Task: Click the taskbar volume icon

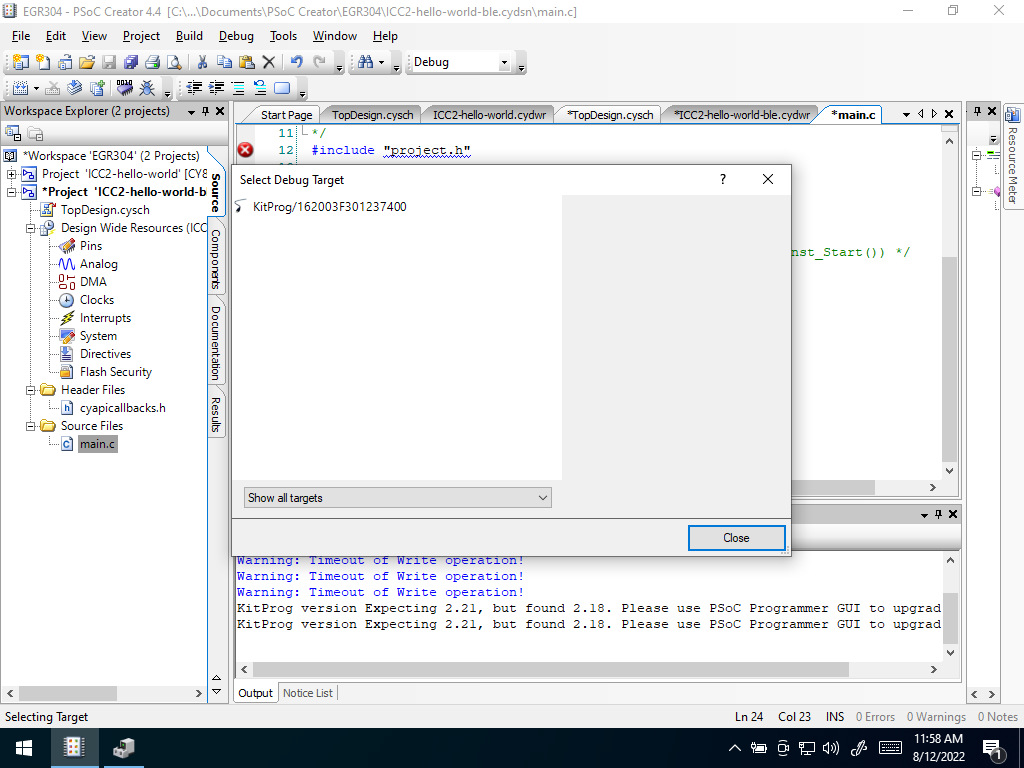Action: point(831,748)
